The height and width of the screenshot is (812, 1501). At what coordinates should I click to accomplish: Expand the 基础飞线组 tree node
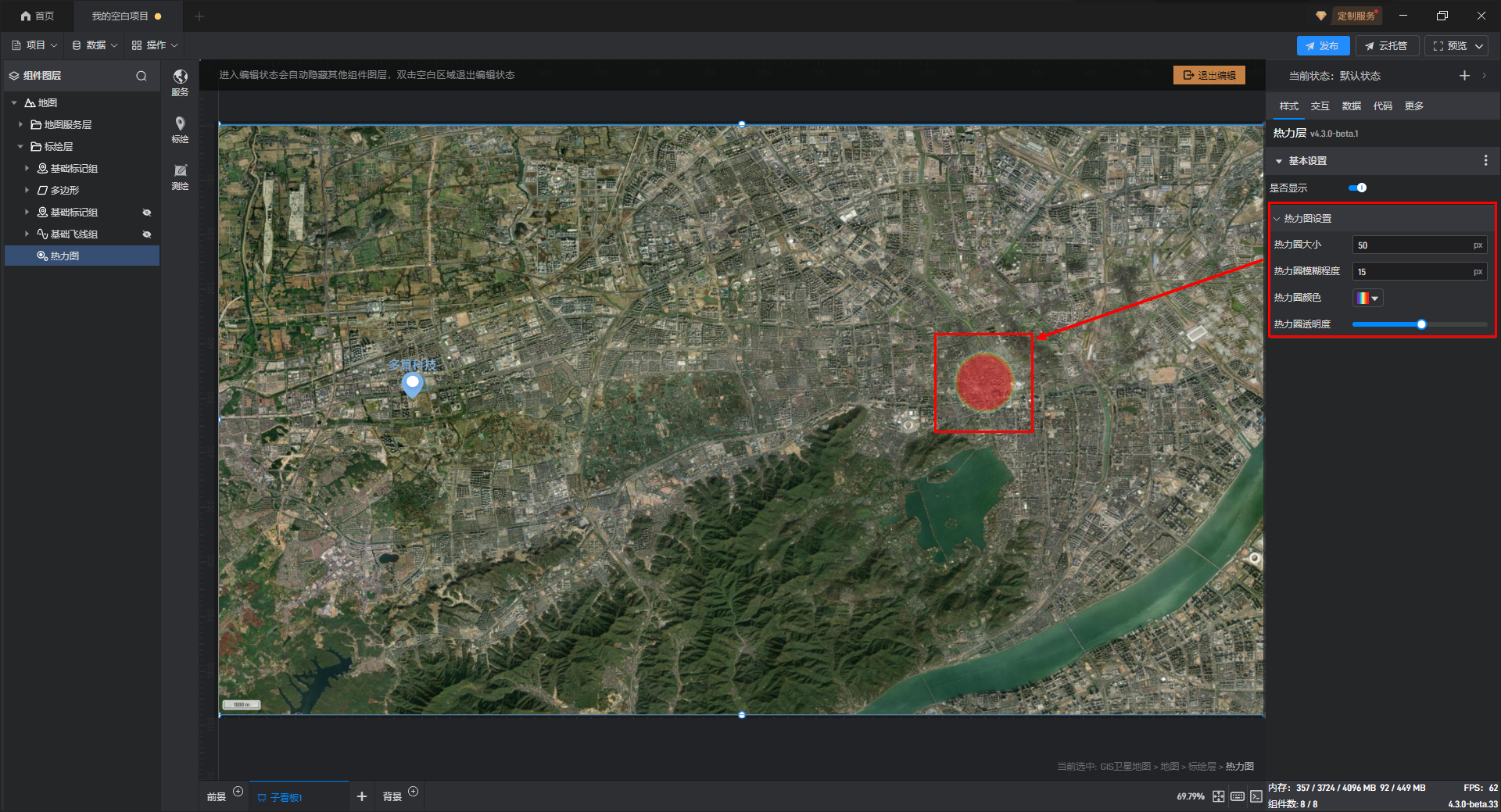coord(27,234)
